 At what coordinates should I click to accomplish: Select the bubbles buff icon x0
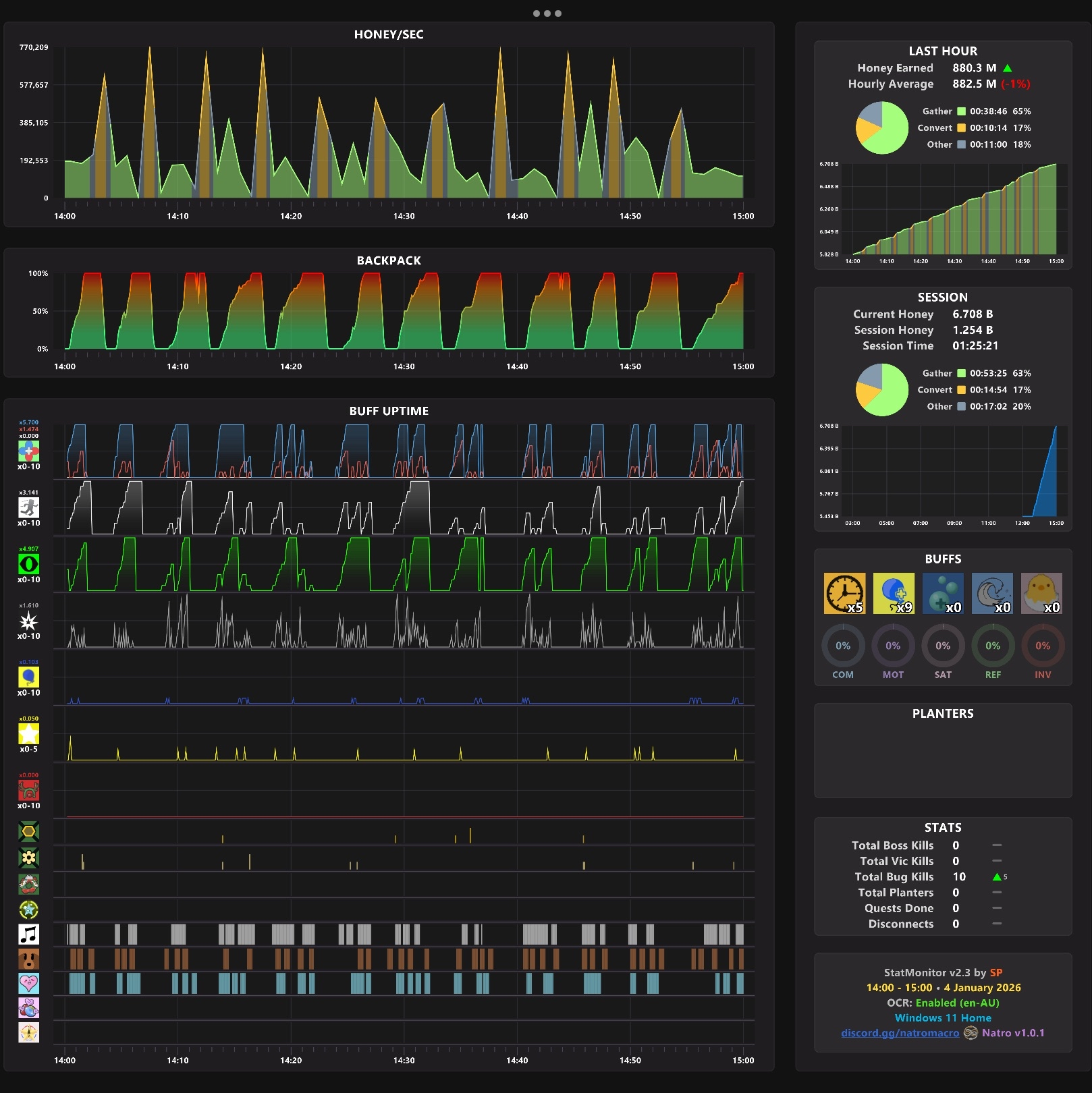click(943, 593)
